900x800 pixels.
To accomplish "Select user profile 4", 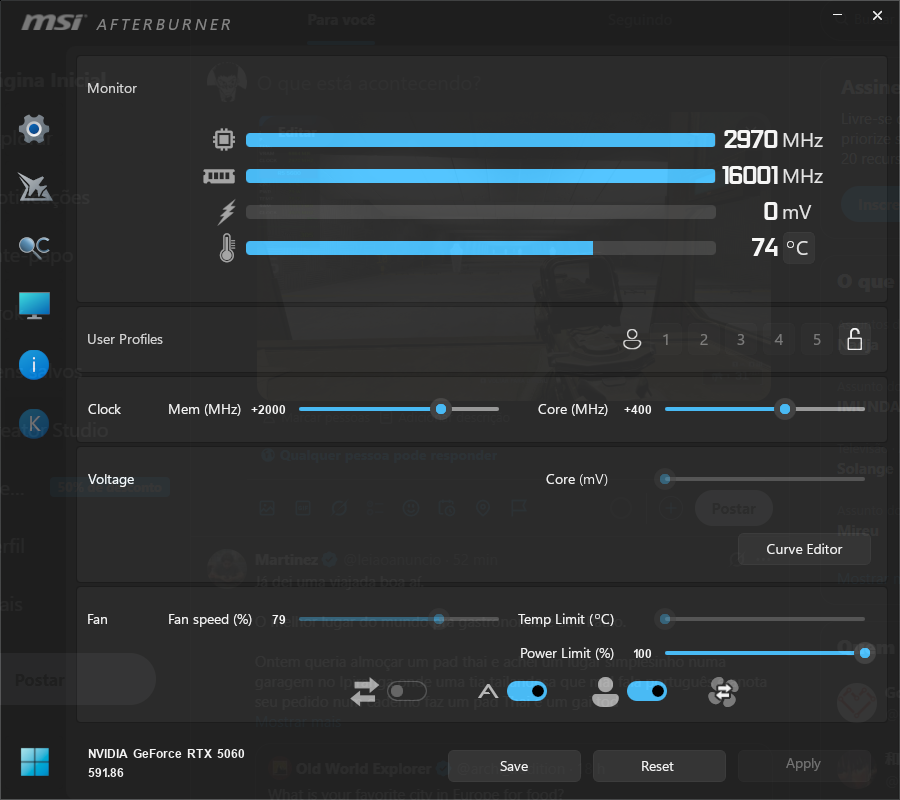I will tap(779, 339).
